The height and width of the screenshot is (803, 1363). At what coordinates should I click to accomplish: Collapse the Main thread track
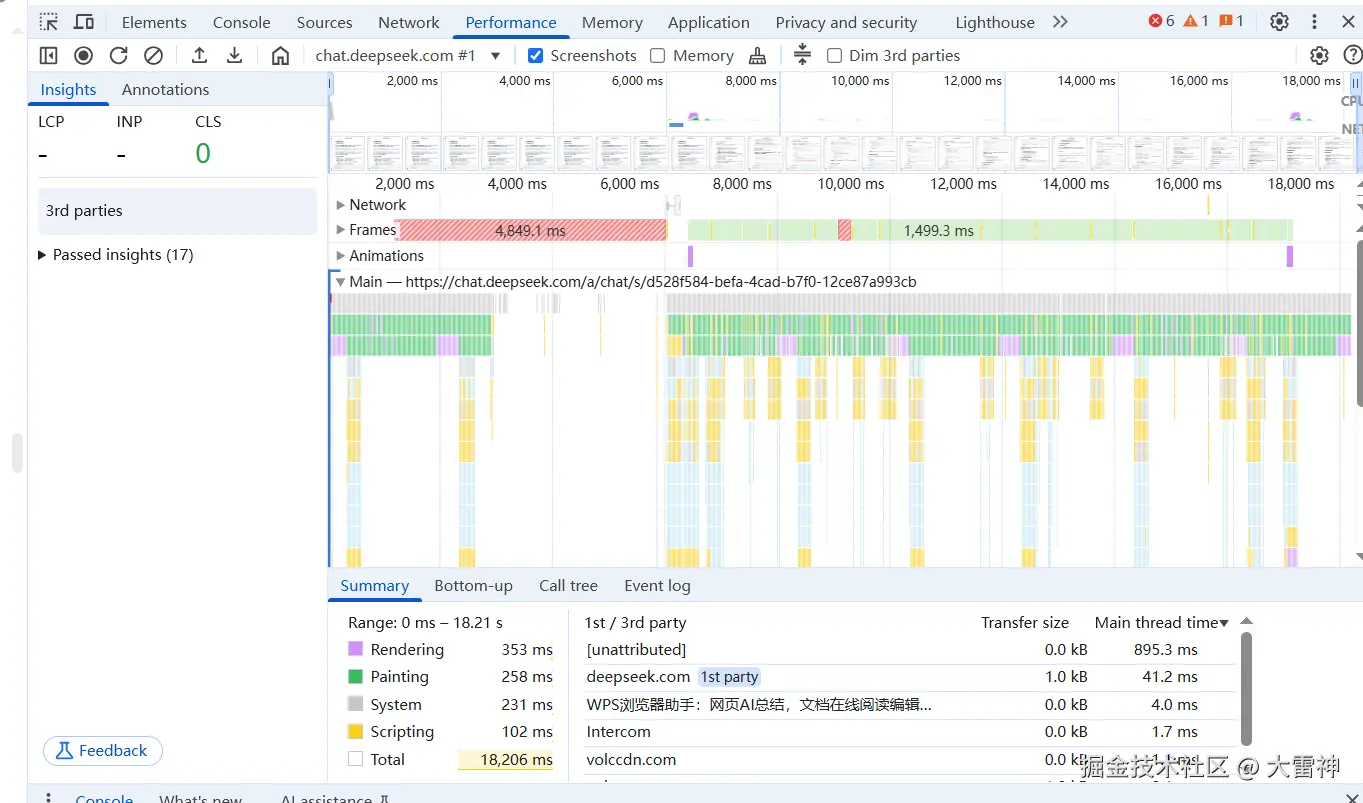(x=341, y=282)
